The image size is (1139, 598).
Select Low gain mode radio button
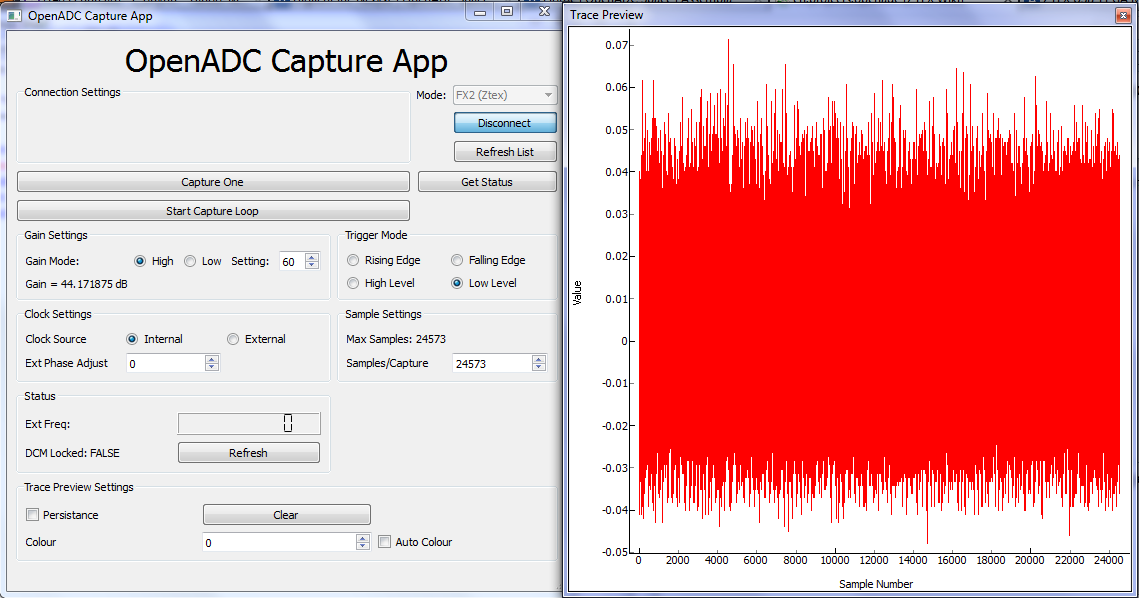coord(191,261)
